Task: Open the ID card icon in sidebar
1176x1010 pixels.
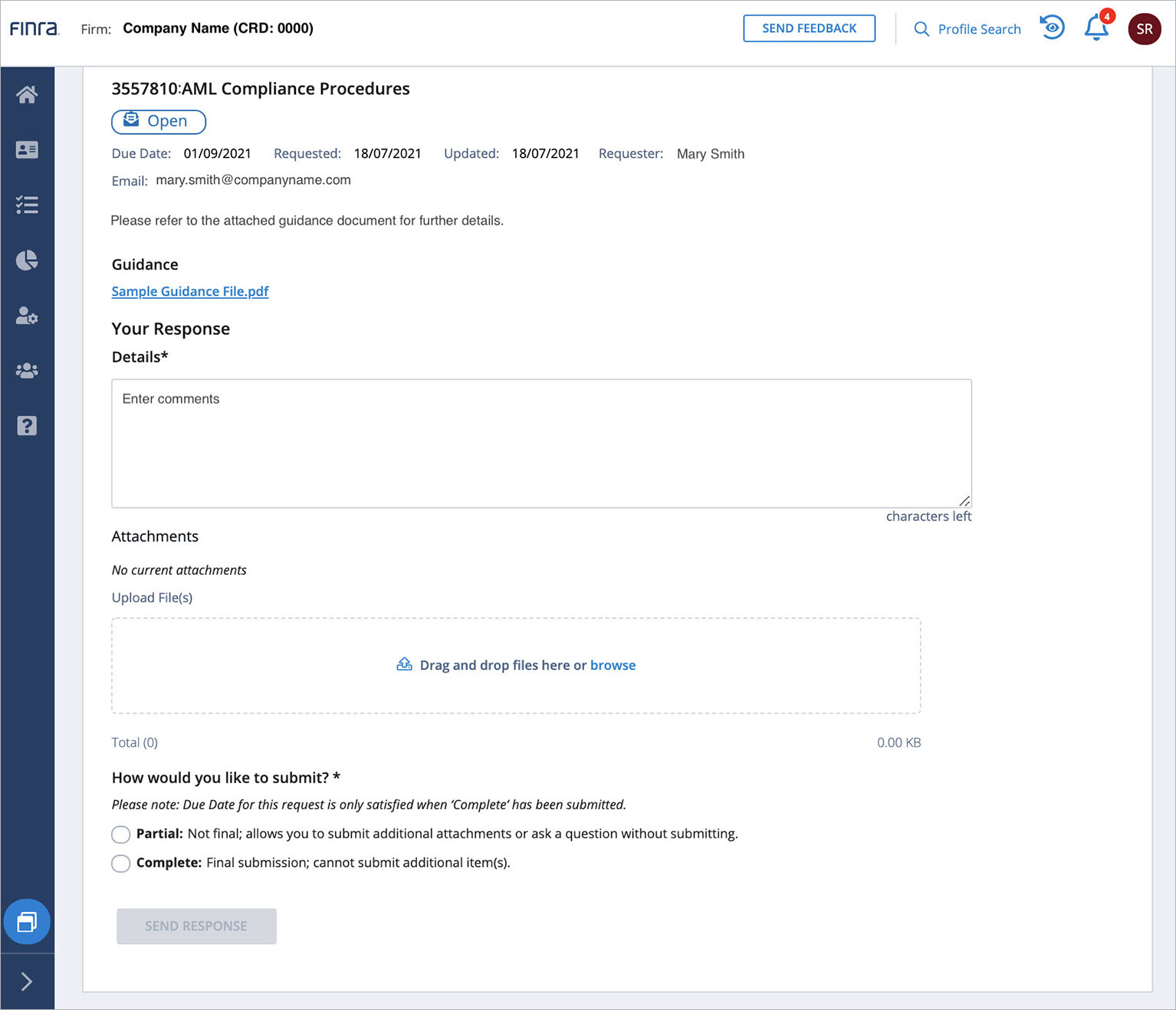Action: tap(27, 149)
